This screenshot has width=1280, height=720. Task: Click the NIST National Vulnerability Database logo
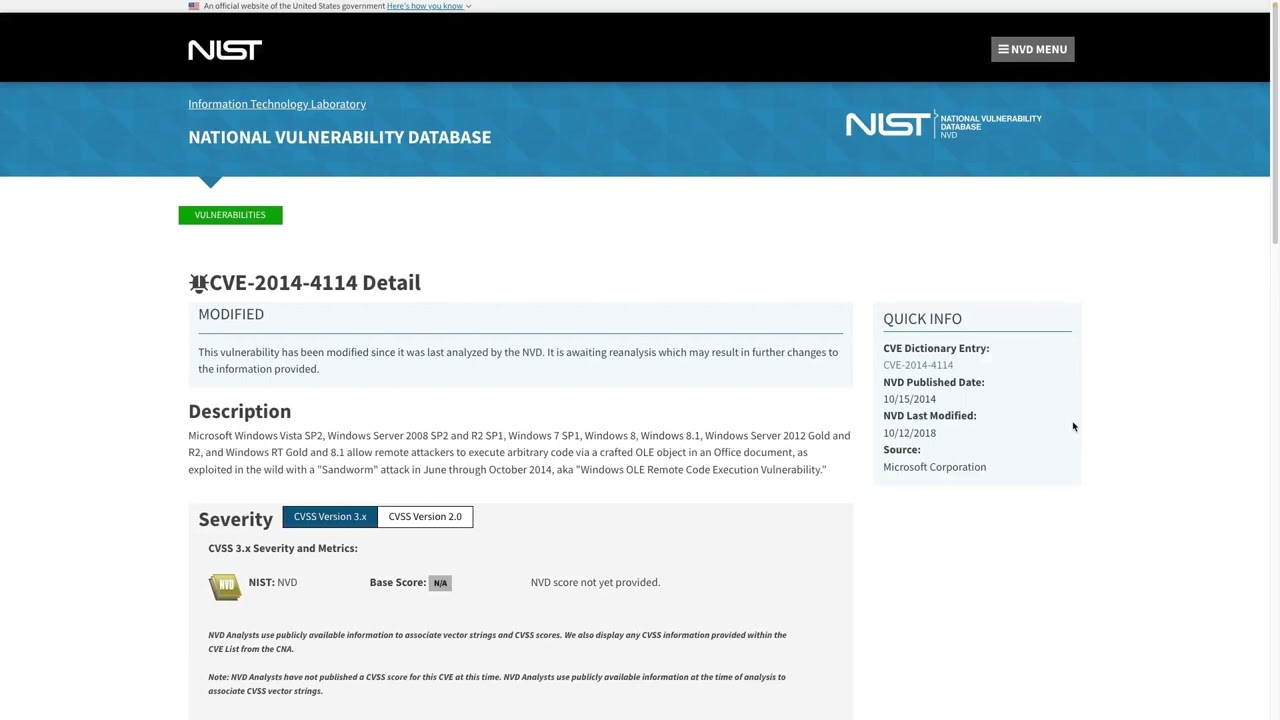coord(944,124)
